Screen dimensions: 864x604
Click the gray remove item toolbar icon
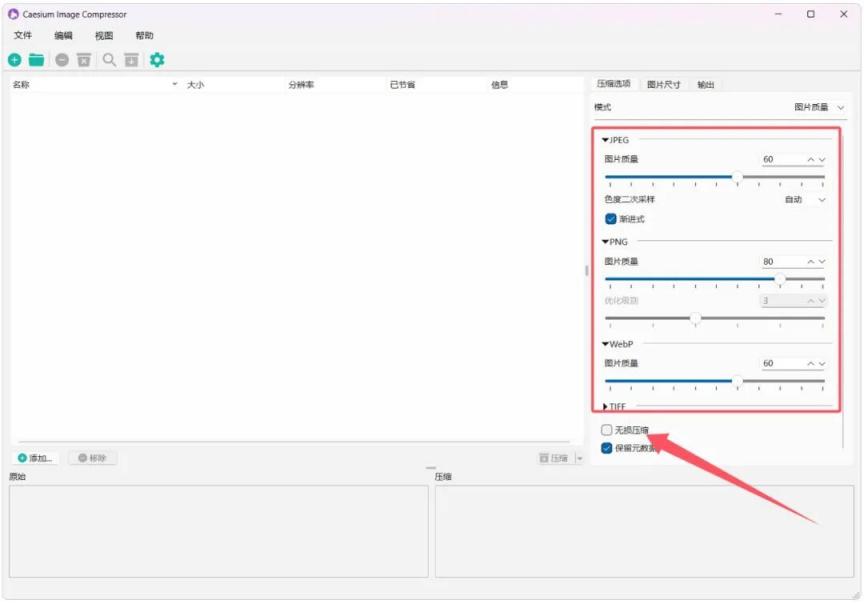coord(62,60)
